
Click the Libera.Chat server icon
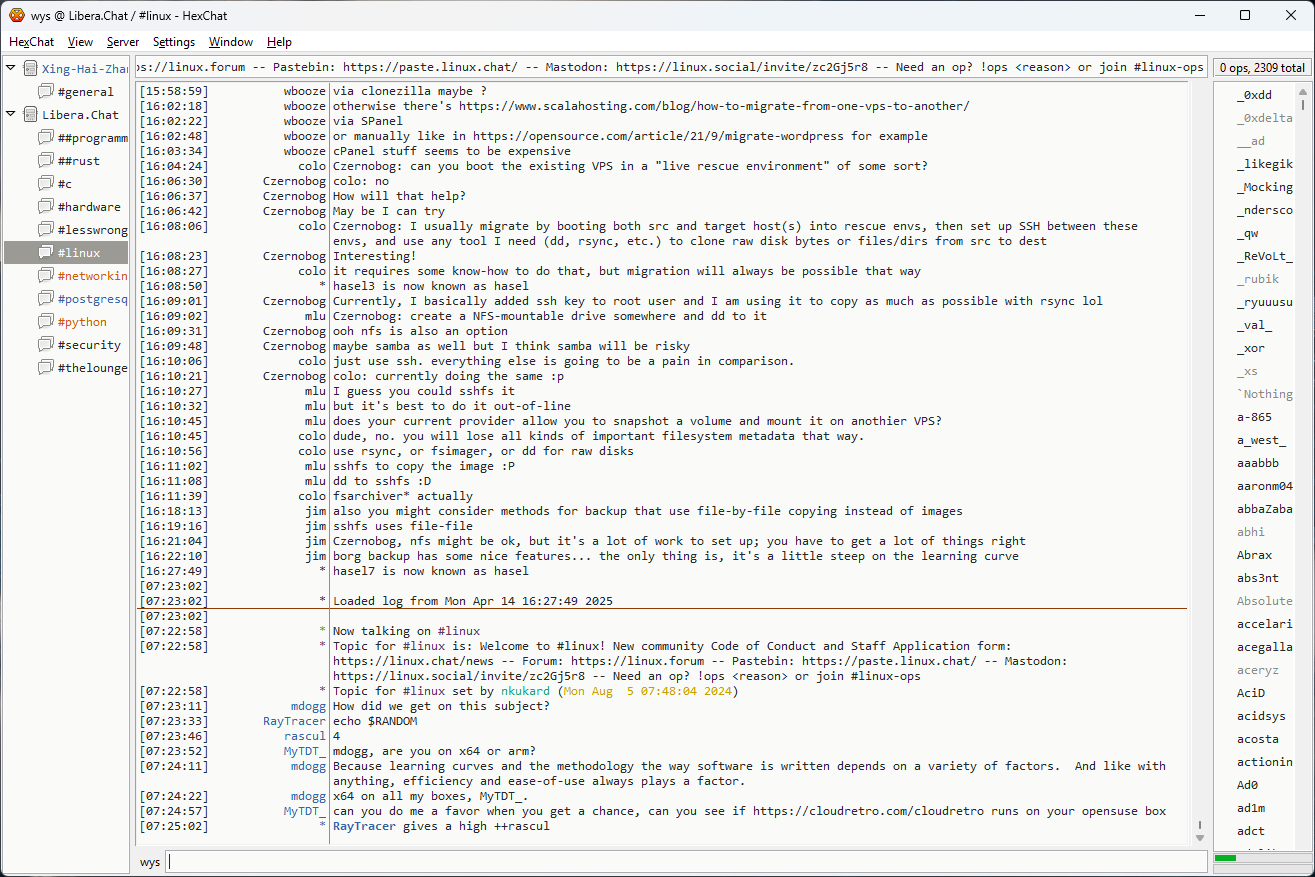[x=30, y=115]
